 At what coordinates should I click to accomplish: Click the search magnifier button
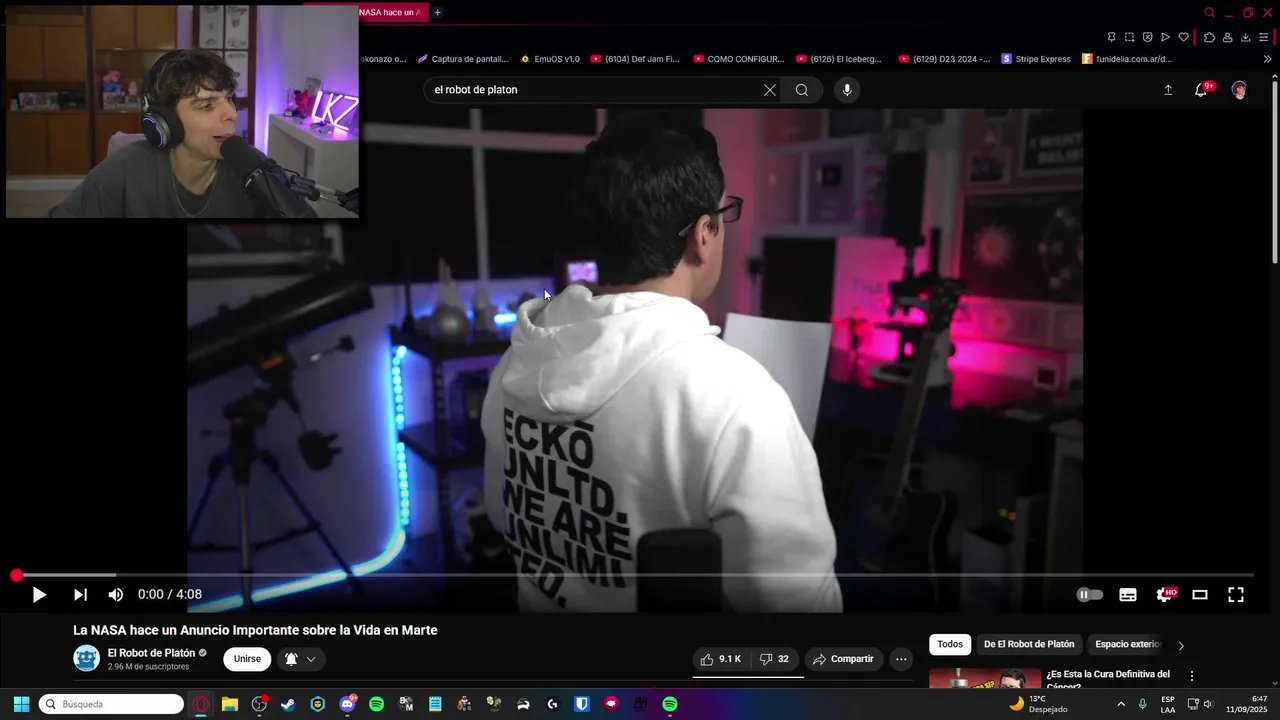pyautogui.click(x=802, y=90)
